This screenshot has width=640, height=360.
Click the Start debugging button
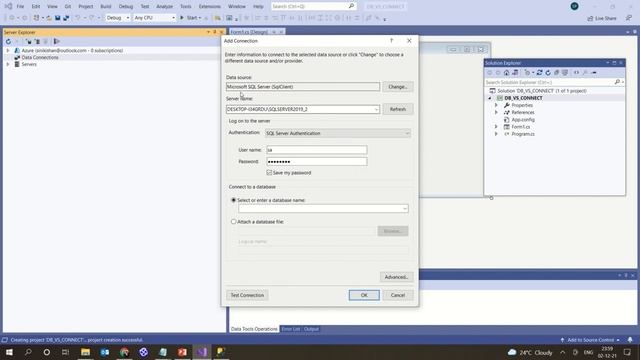(x=190, y=18)
